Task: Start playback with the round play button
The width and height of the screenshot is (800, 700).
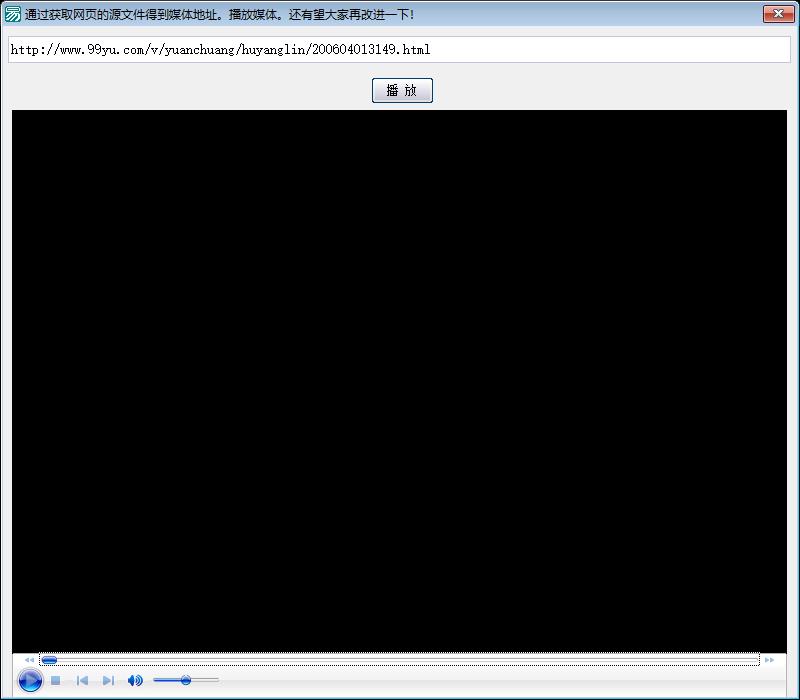Action: click(30, 680)
